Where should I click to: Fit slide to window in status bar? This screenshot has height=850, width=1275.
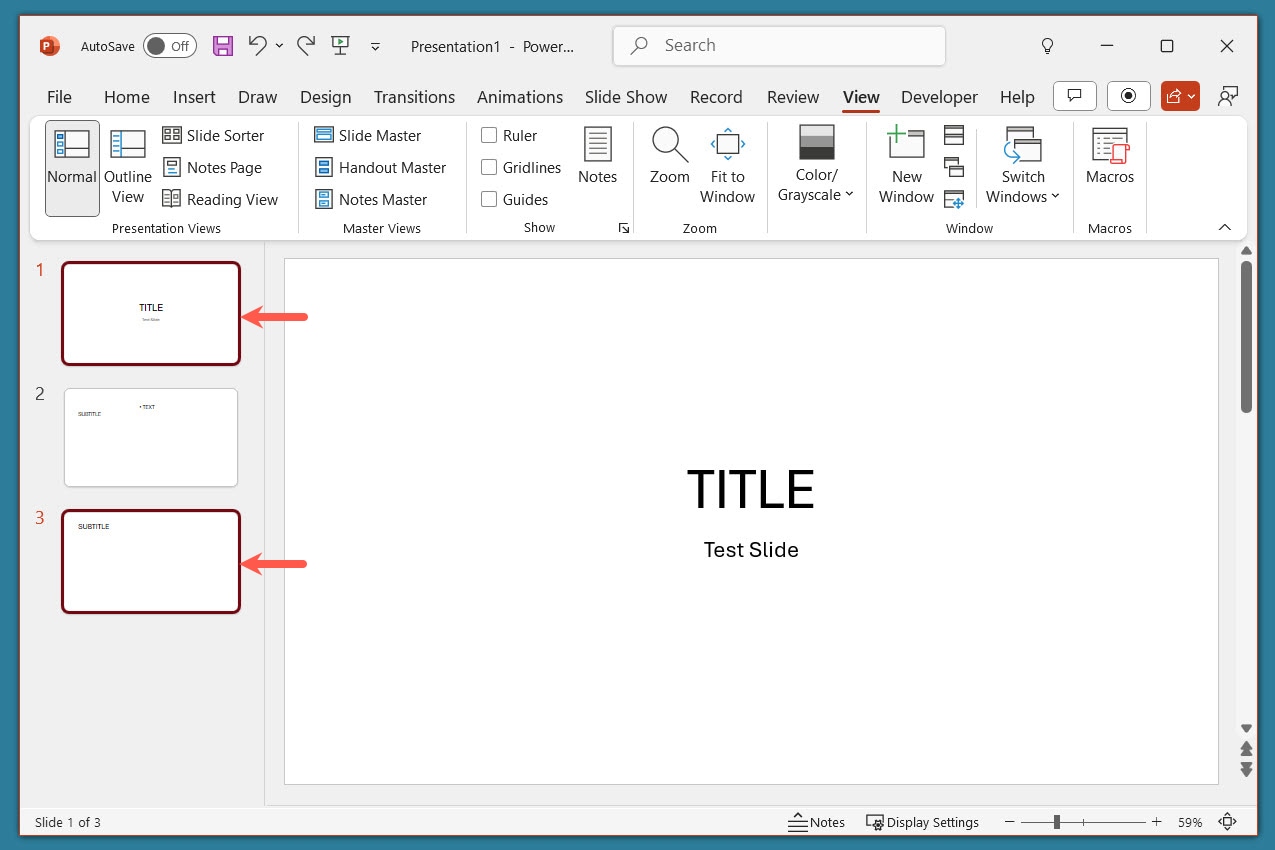1227,822
